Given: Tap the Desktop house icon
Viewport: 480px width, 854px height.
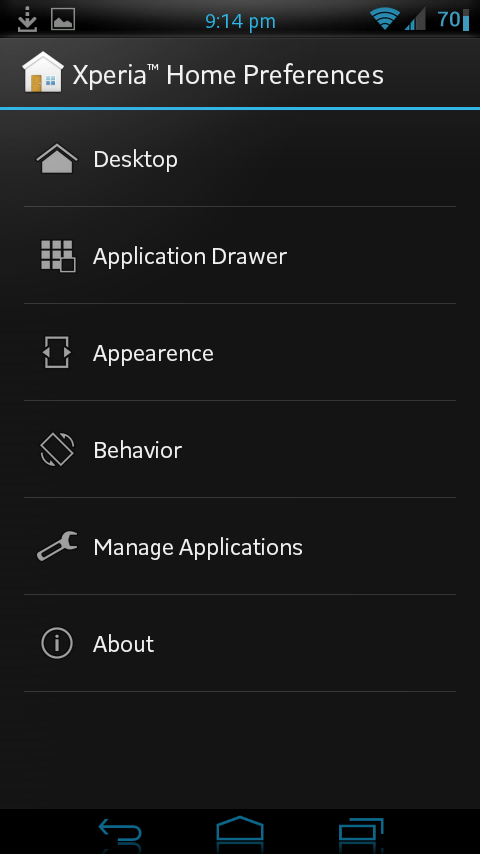Looking at the screenshot, I should tap(57, 159).
